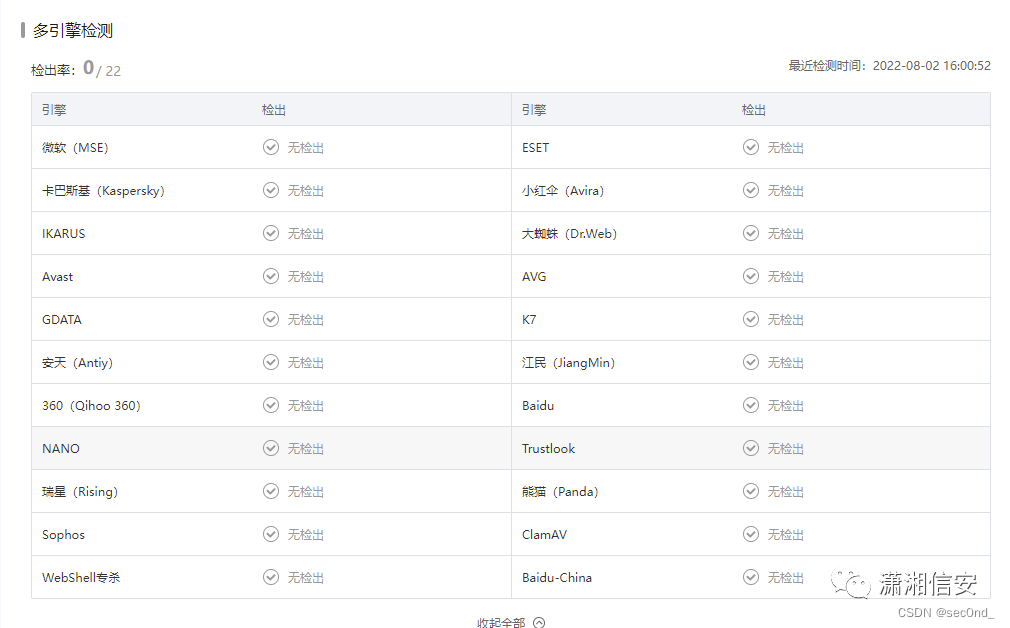
Task: Select the Baidu engine name
Action: point(538,406)
